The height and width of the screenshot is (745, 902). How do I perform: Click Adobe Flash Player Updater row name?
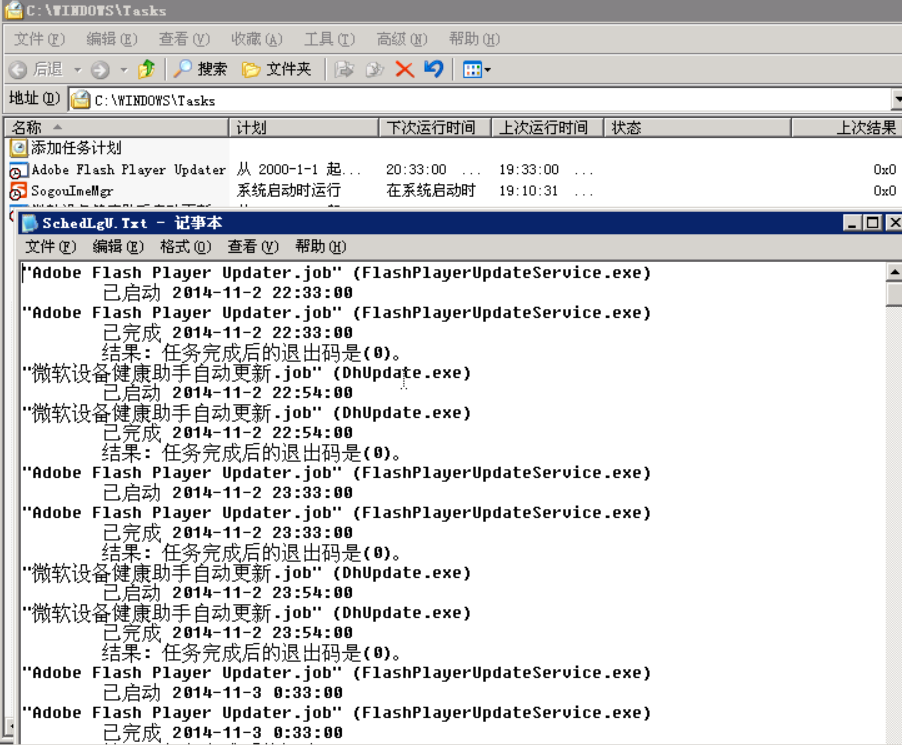point(128,170)
